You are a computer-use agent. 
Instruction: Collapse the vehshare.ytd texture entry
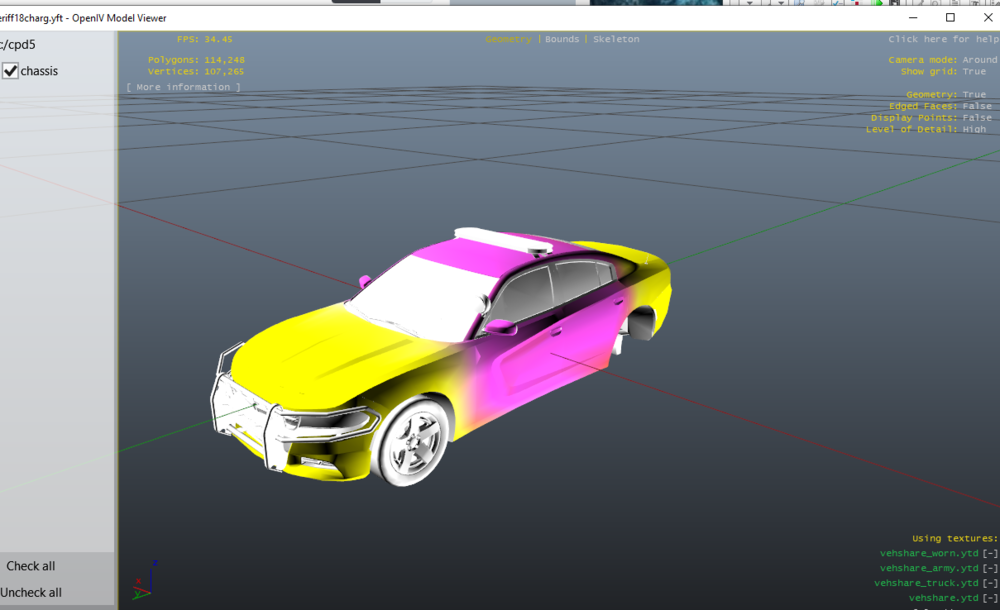point(989,597)
